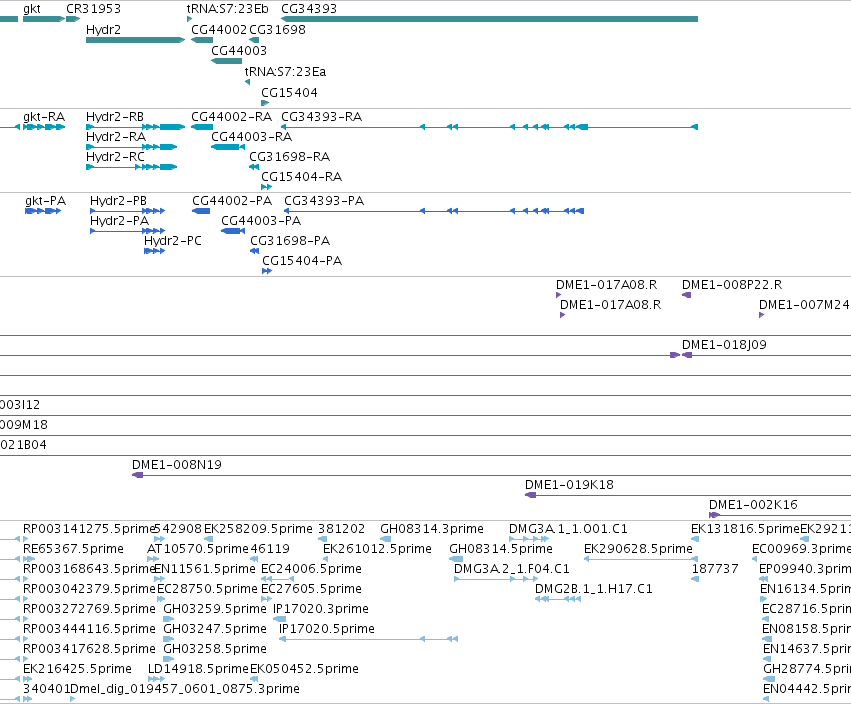
Task: Click the AT10570.5prime EST label
Action: pos(198,549)
